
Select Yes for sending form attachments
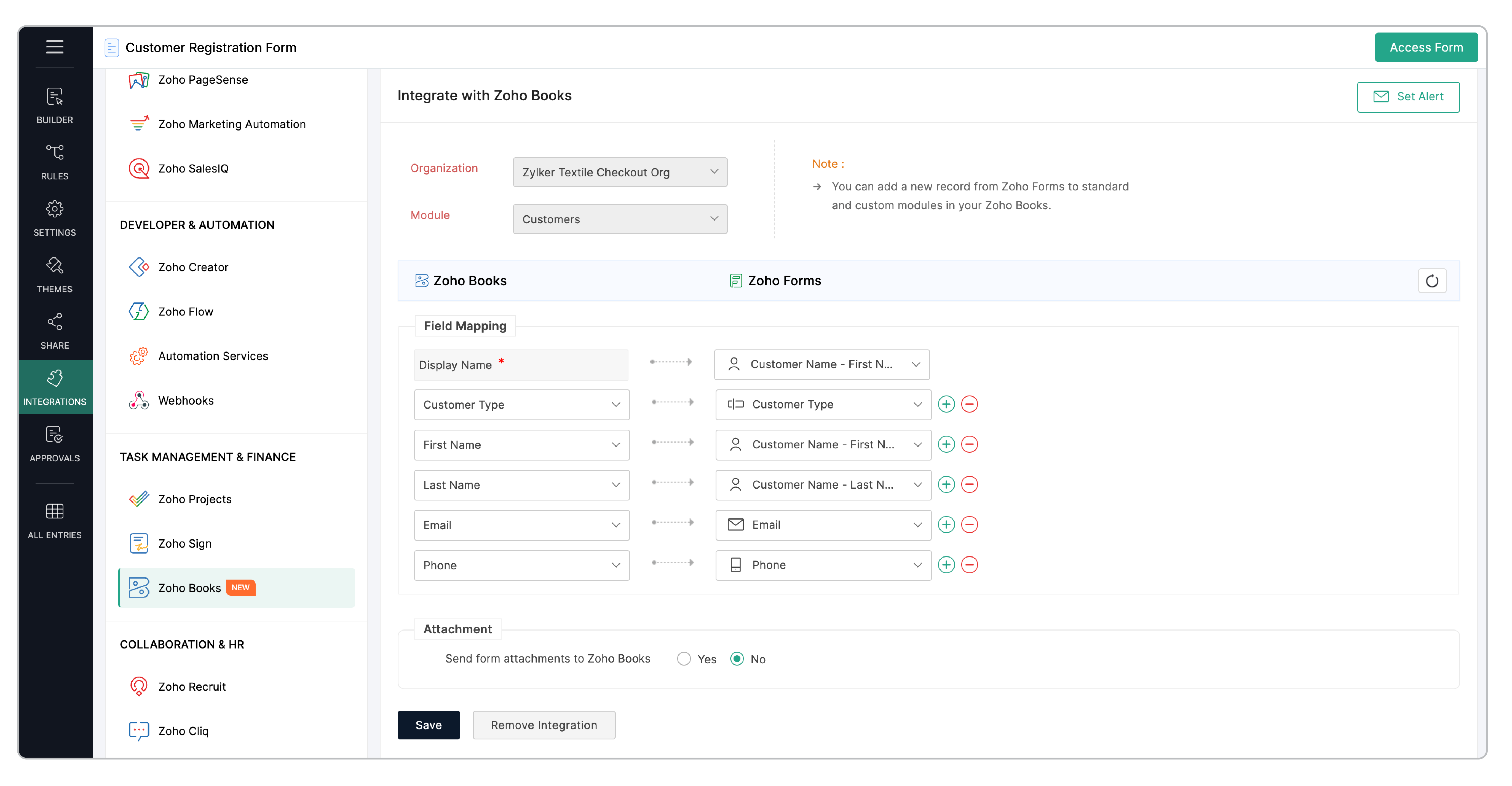[683, 659]
